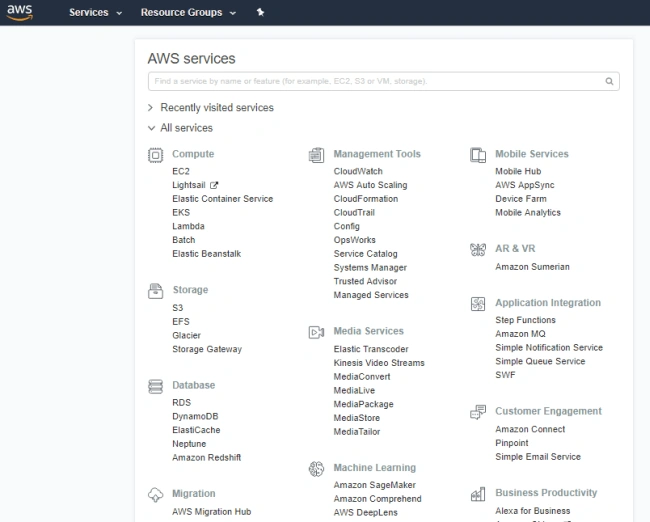Screen dimensions: 650x522
Task: Click the AR & VR butterfly icon
Action: coord(478,250)
